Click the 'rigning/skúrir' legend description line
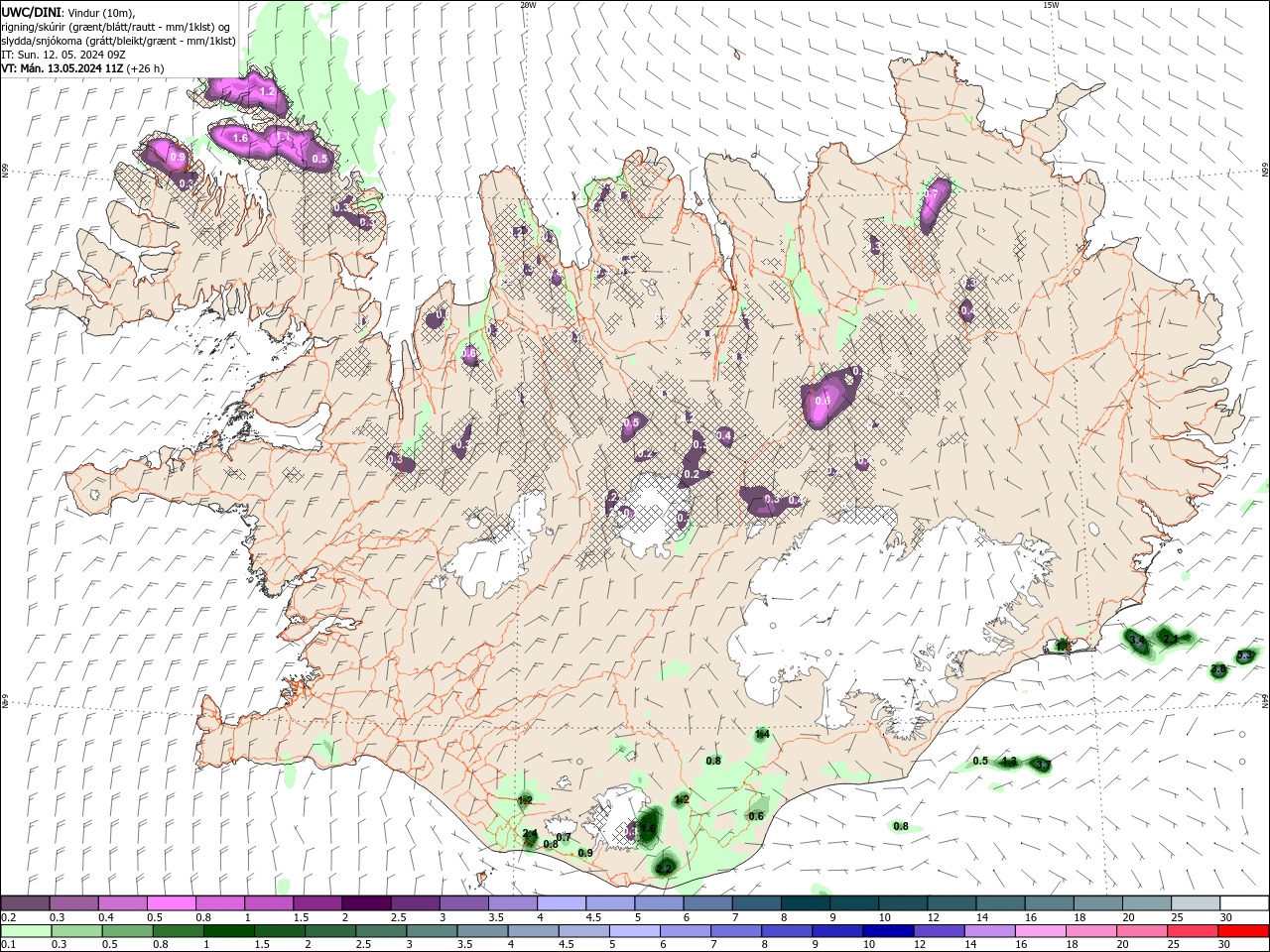 [115, 27]
